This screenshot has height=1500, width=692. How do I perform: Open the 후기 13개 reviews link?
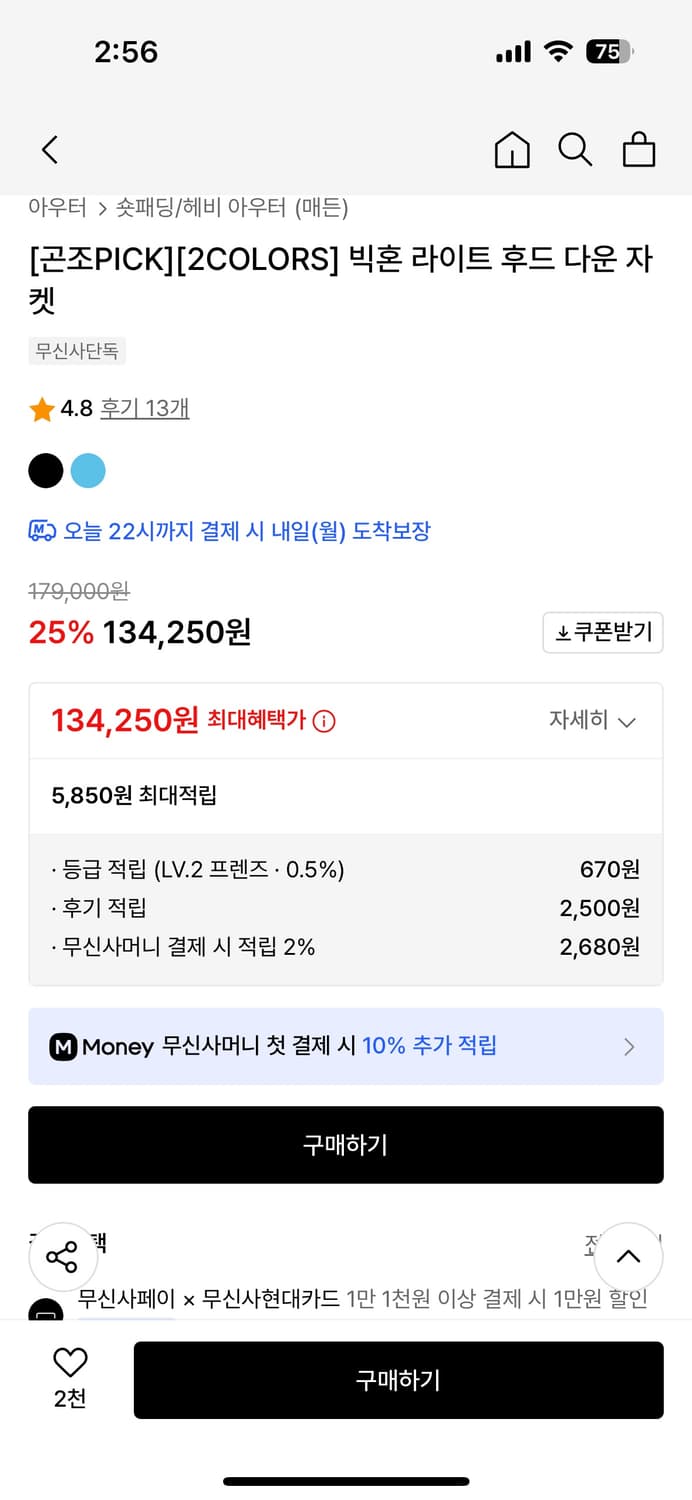click(x=145, y=408)
